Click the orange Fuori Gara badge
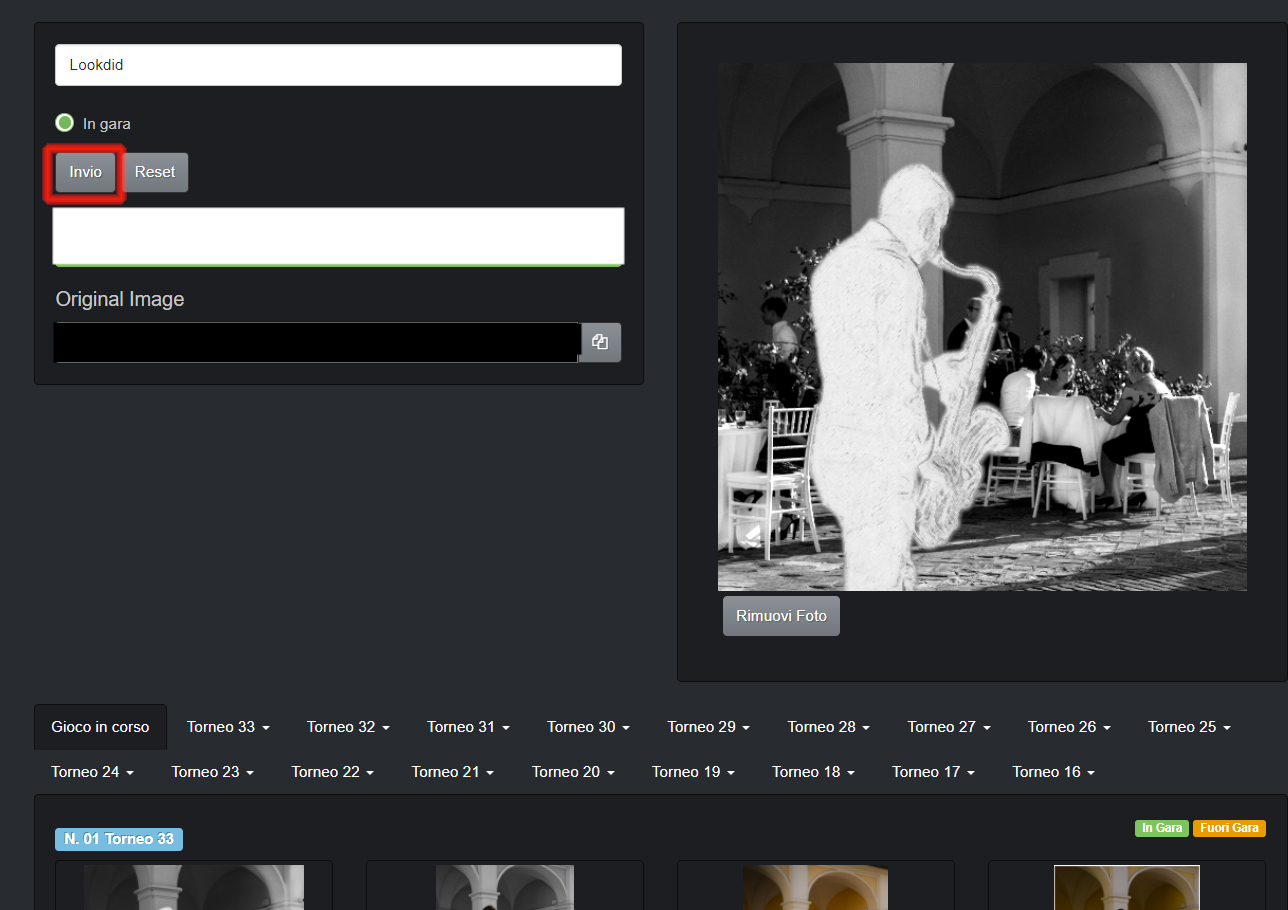1288x910 pixels. coord(1229,828)
